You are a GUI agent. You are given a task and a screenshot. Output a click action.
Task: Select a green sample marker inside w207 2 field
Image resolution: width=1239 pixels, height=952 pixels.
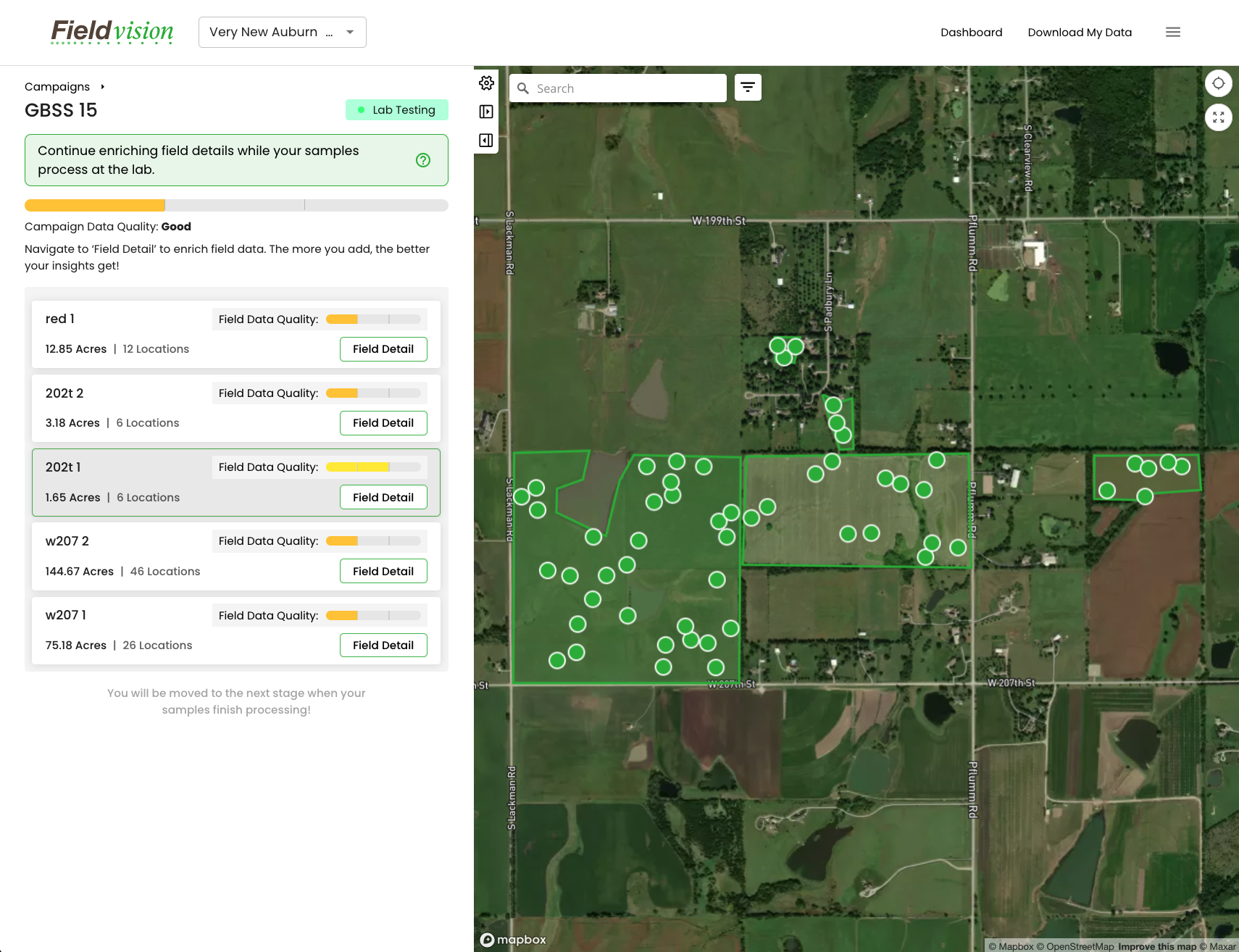637,540
